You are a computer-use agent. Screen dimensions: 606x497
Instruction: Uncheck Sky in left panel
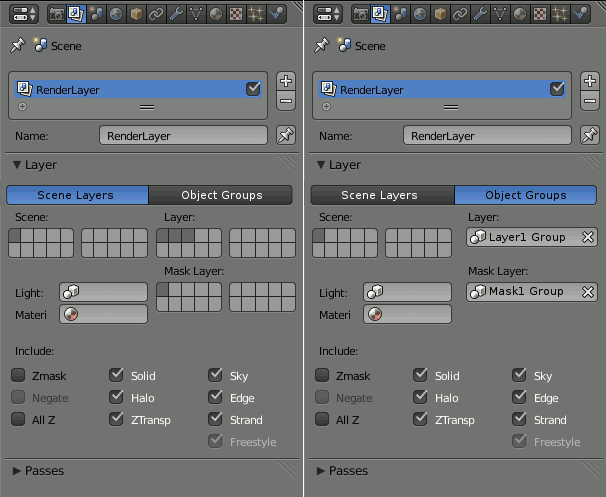pyautogui.click(x=215, y=375)
